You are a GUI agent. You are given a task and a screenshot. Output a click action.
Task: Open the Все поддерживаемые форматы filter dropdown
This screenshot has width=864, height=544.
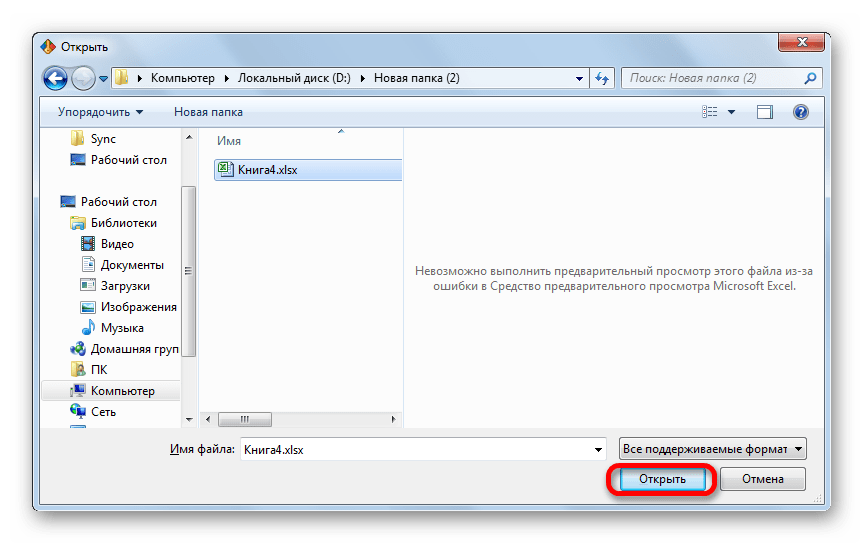click(x=712, y=449)
